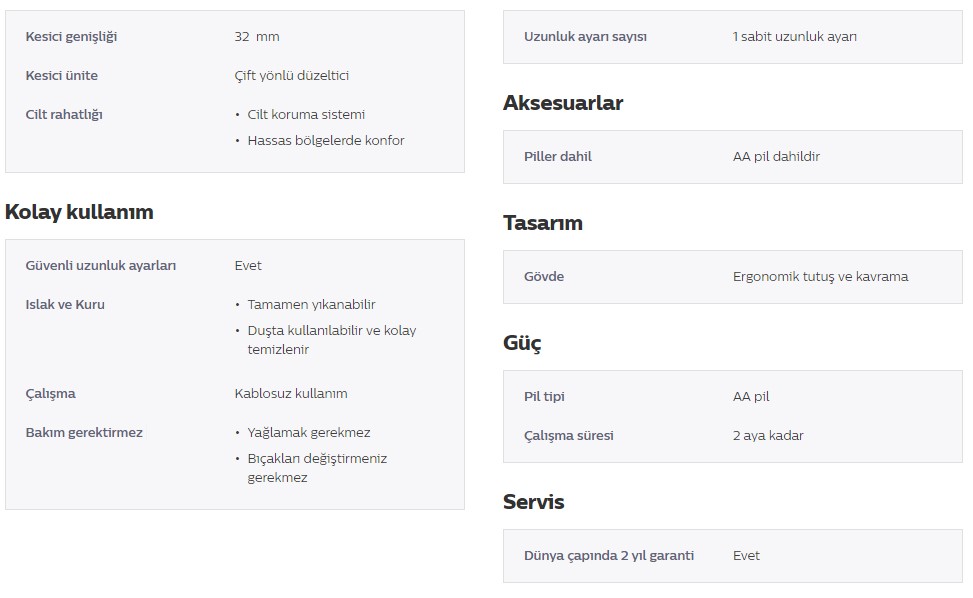Click the Güç section heading
Screen dimensions: 973x598
[x=522, y=343]
